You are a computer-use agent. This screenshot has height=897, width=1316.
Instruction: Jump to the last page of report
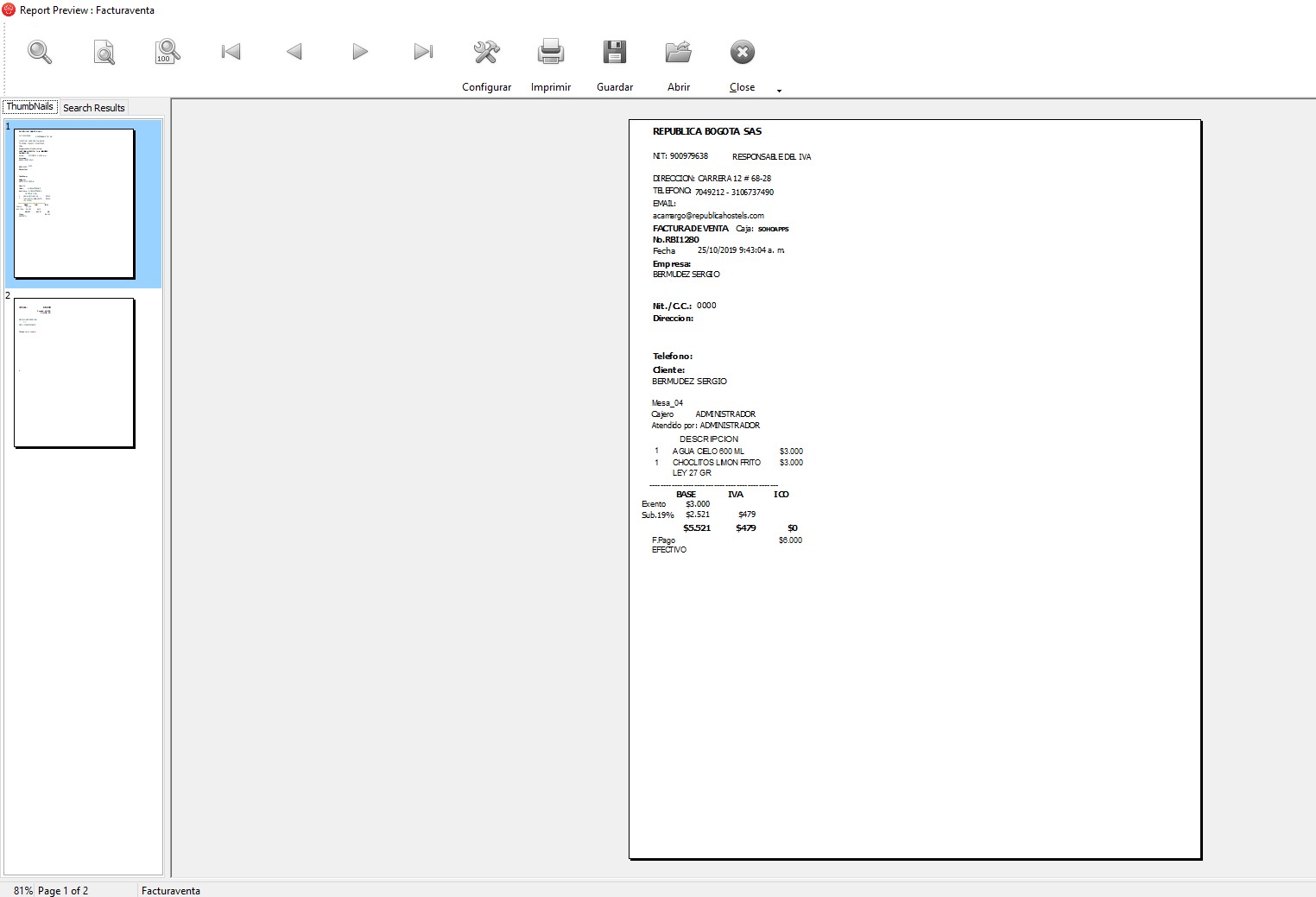[423, 52]
